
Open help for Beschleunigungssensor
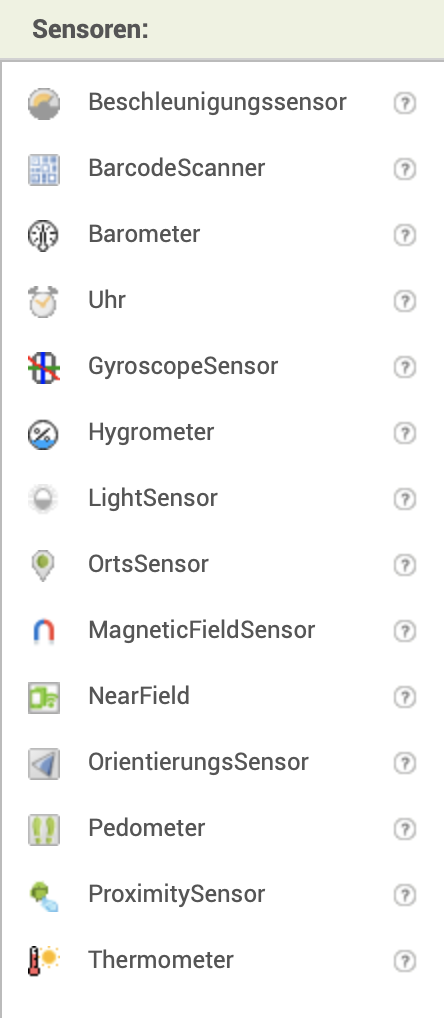click(404, 103)
